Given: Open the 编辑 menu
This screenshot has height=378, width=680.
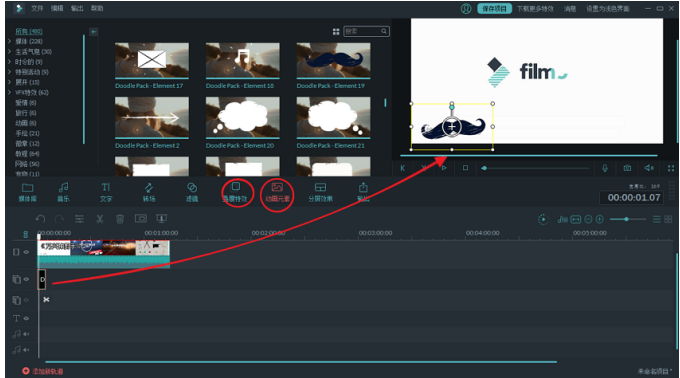Looking at the screenshot, I should (57, 8).
